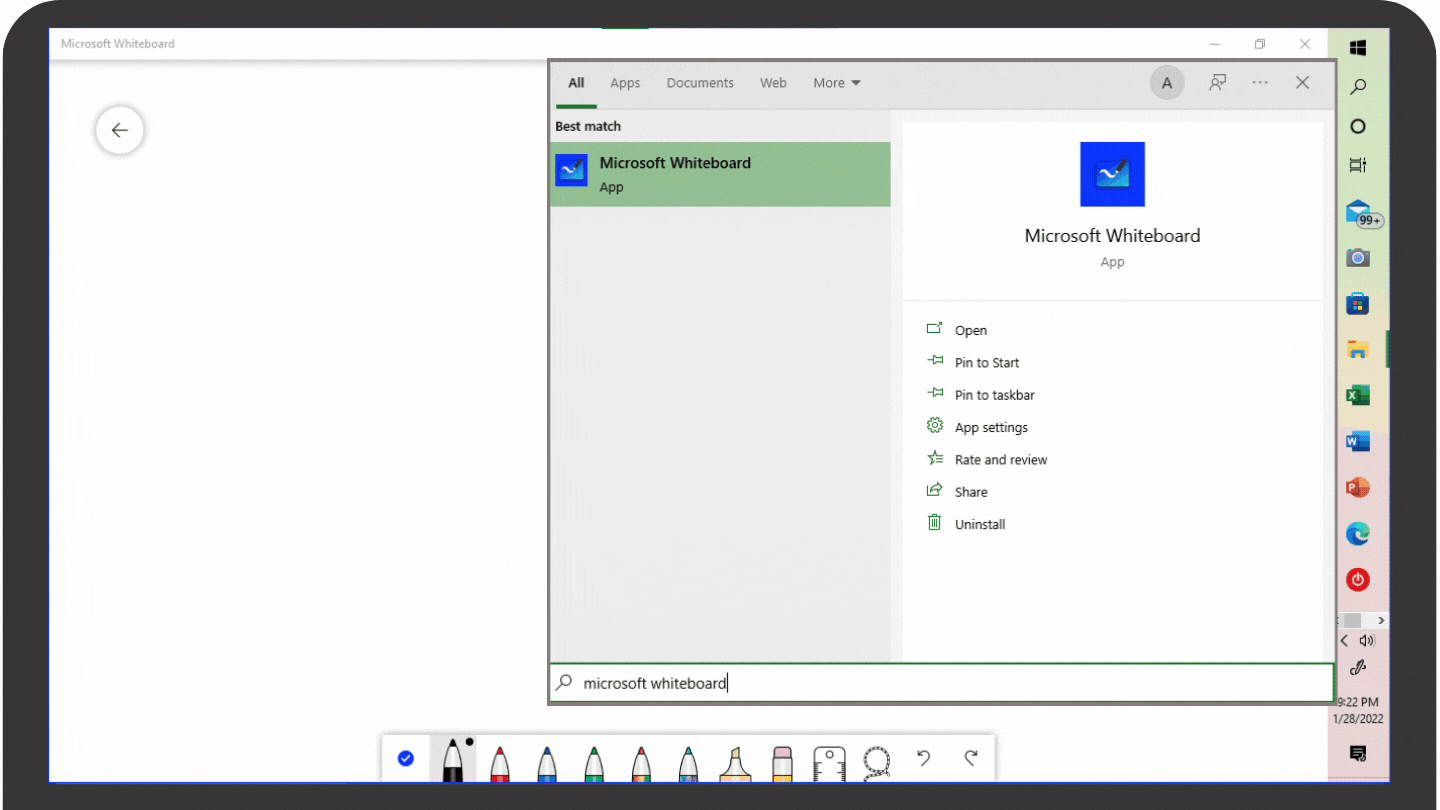
Task: Click the large Microsoft Whiteboard app tile icon
Action: (1112, 174)
